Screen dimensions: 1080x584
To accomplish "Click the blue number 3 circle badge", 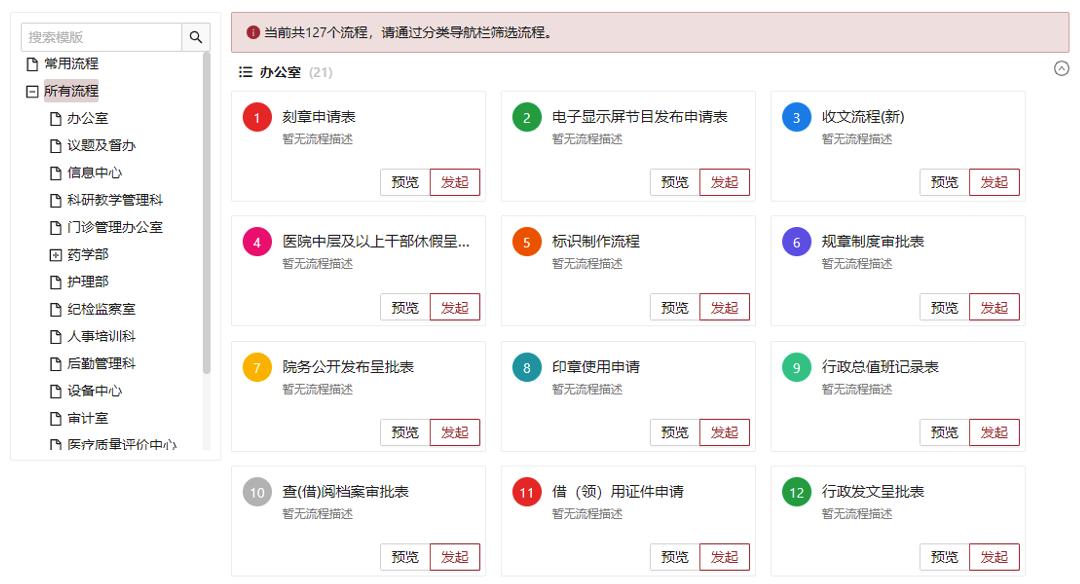I will [x=796, y=117].
